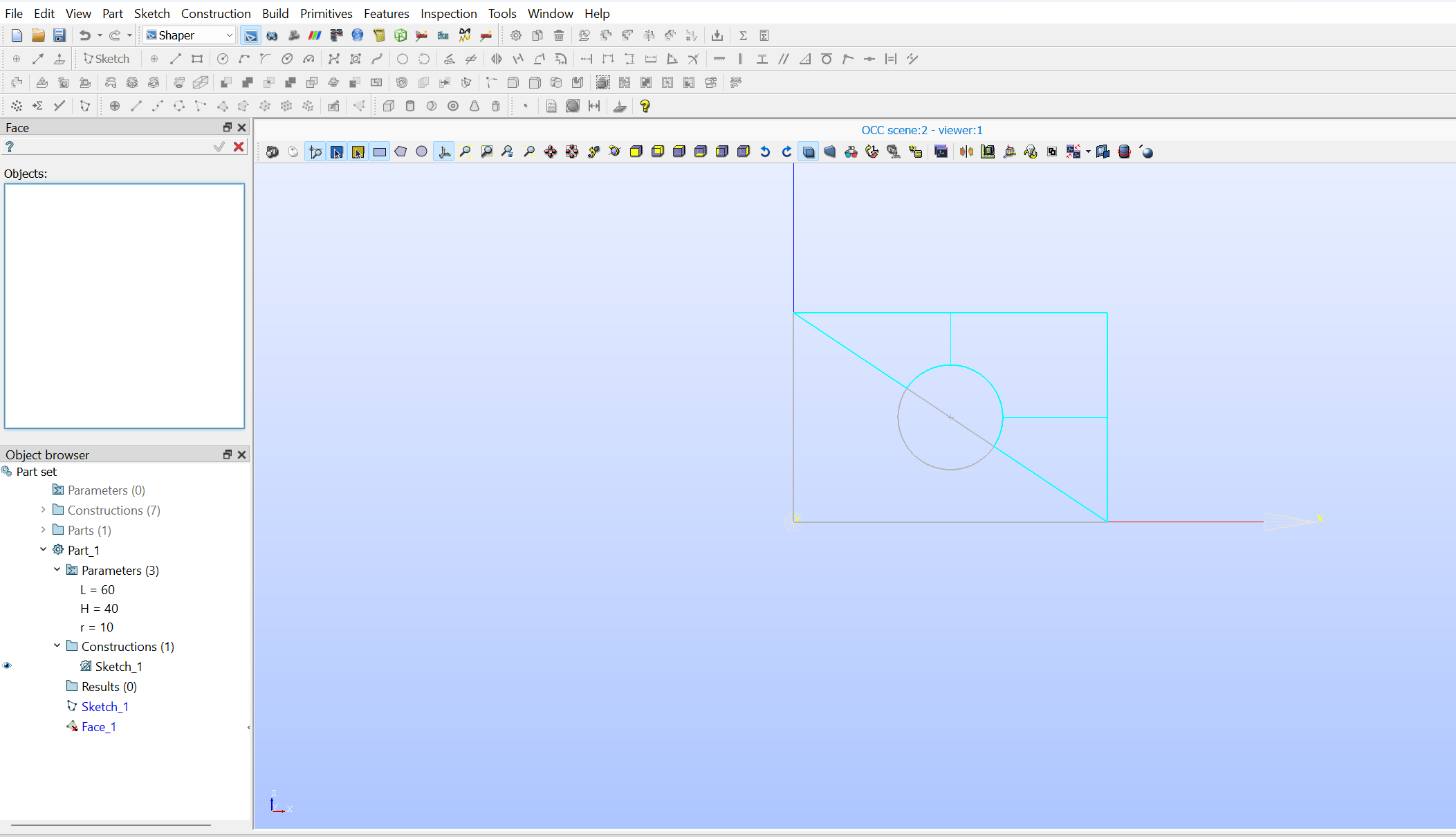Dump the view with camera icon
1456x837 pixels.
click(273, 152)
